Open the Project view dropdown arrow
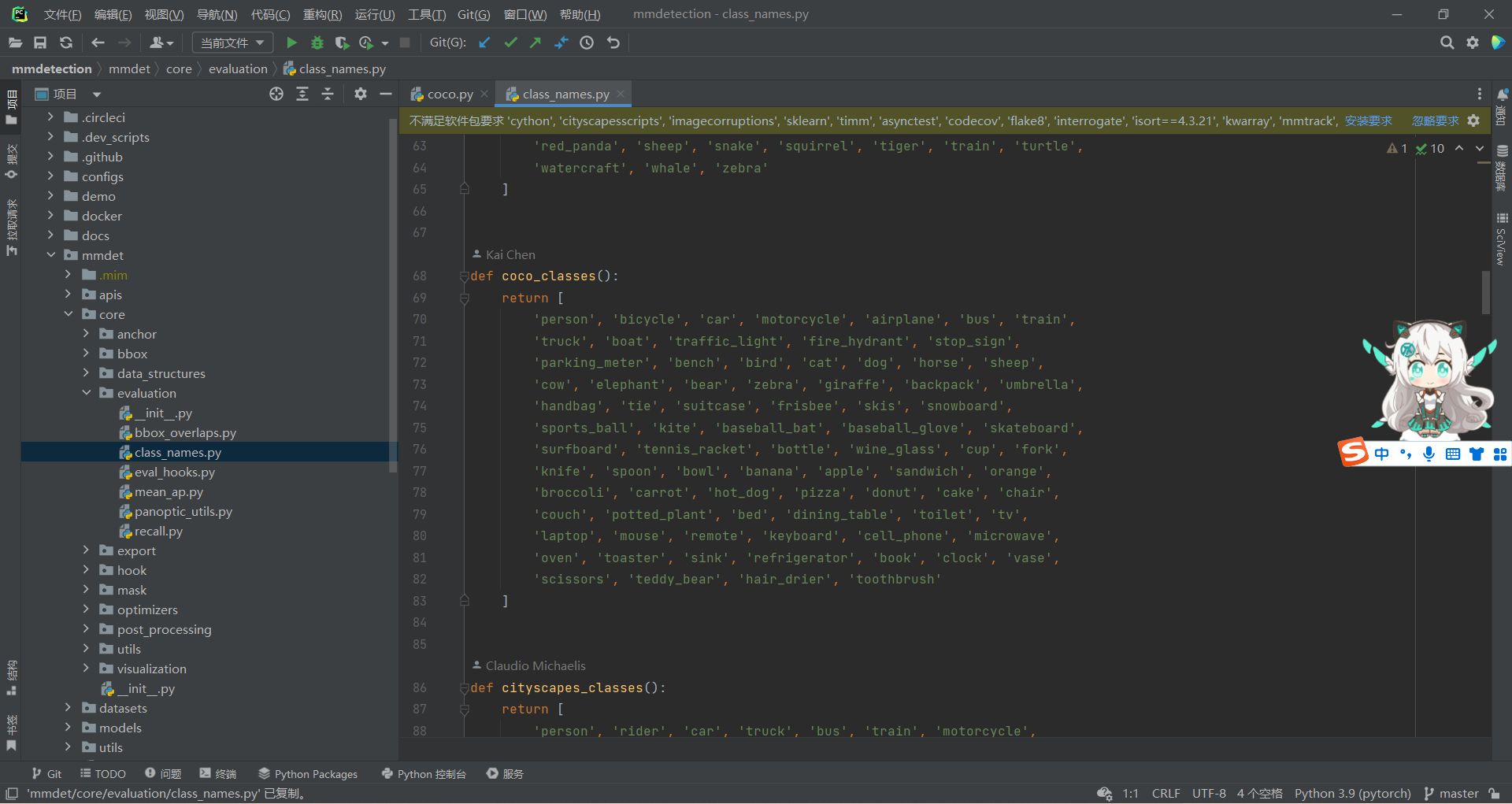Viewport: 1512px width, 804px height. tap(96, 94)
